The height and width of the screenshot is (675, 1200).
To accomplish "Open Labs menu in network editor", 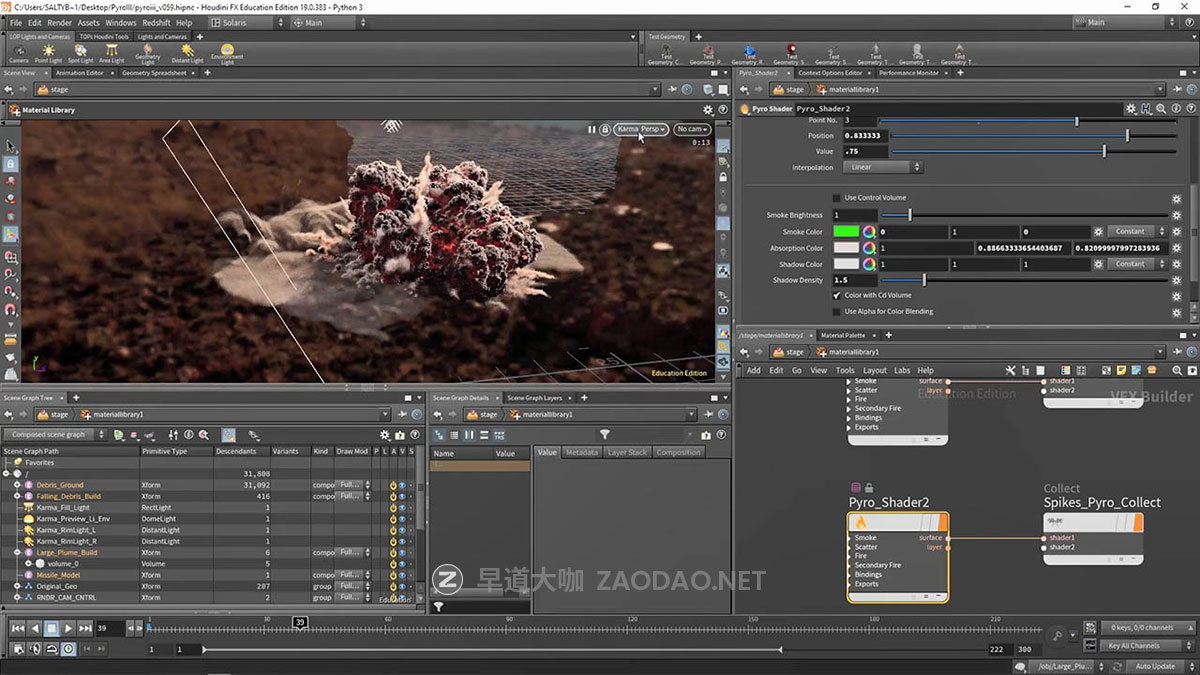I will point(902,370).
